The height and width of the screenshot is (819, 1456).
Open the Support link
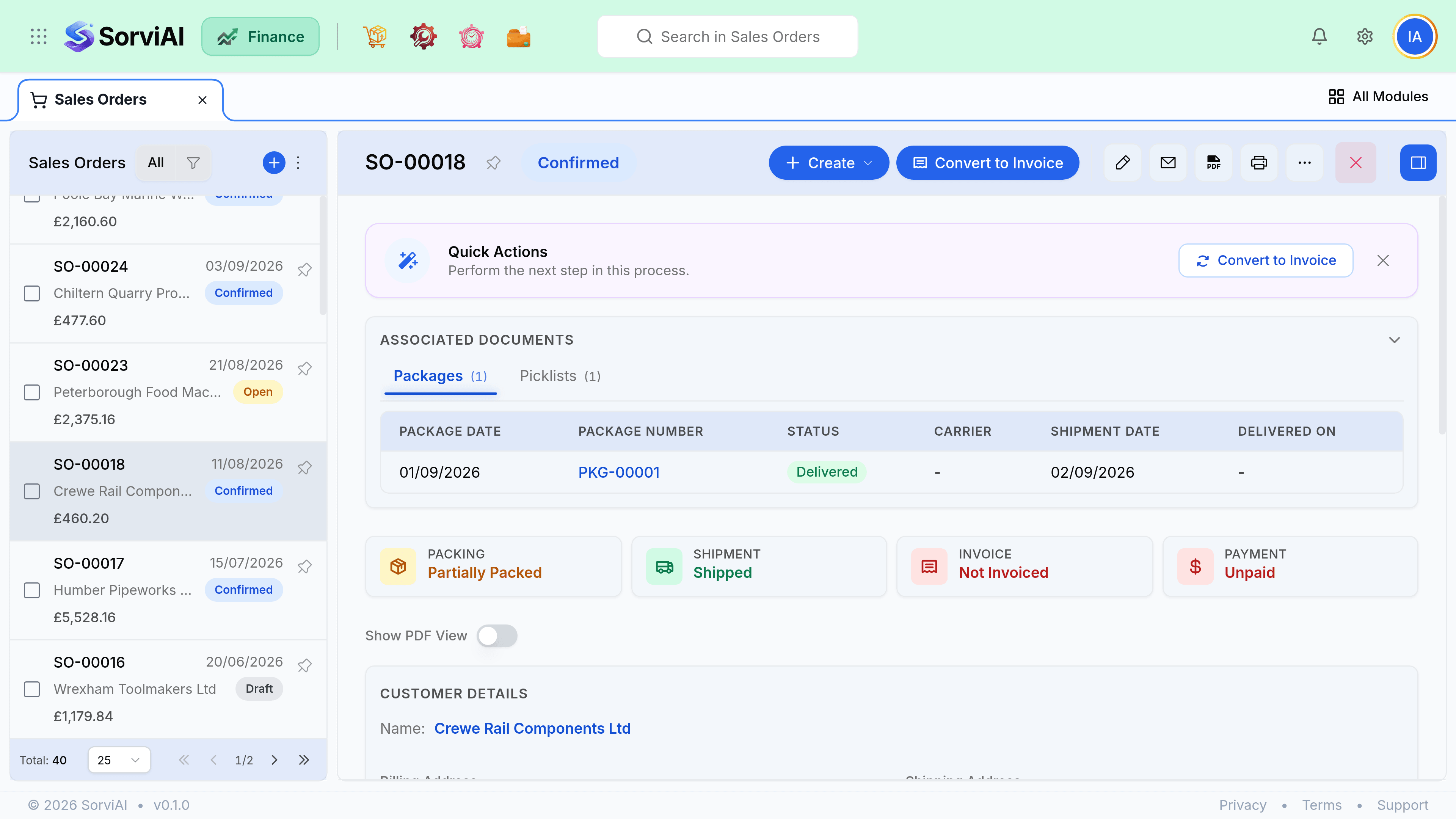pos(1402,805)
